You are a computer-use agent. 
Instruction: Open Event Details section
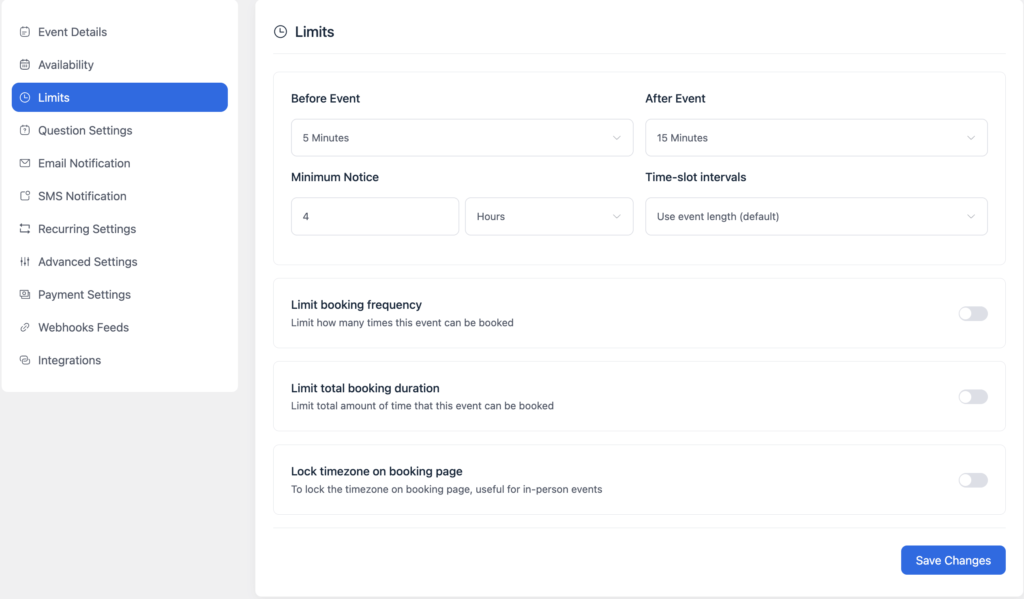coord(120,31)
